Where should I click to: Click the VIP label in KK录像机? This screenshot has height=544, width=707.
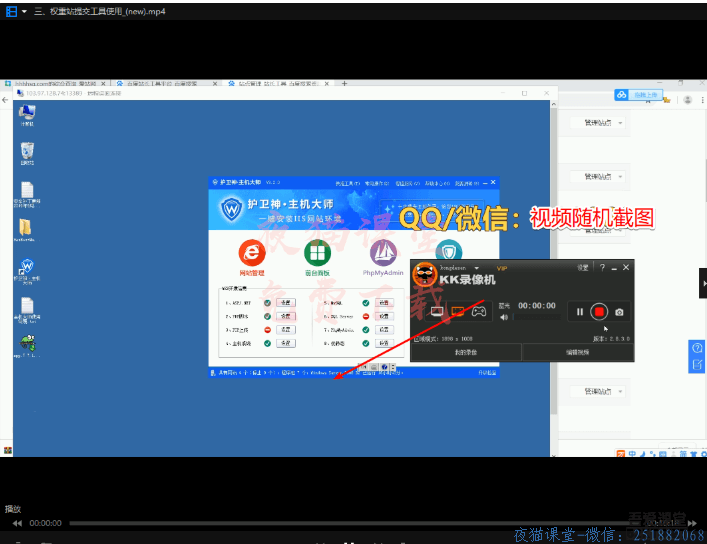[502, 268]
